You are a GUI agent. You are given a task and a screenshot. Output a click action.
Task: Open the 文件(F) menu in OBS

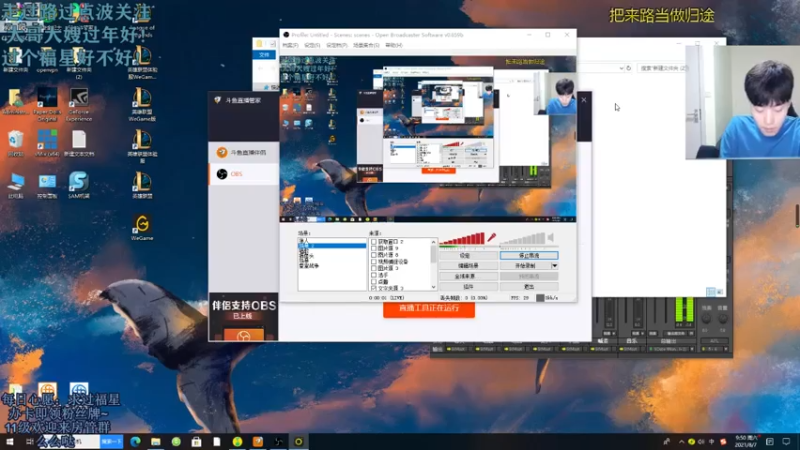290,45
